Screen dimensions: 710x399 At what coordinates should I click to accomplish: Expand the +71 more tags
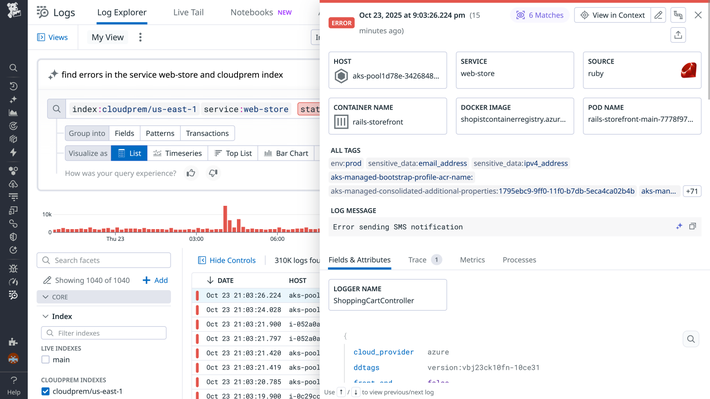click(692, 191)
